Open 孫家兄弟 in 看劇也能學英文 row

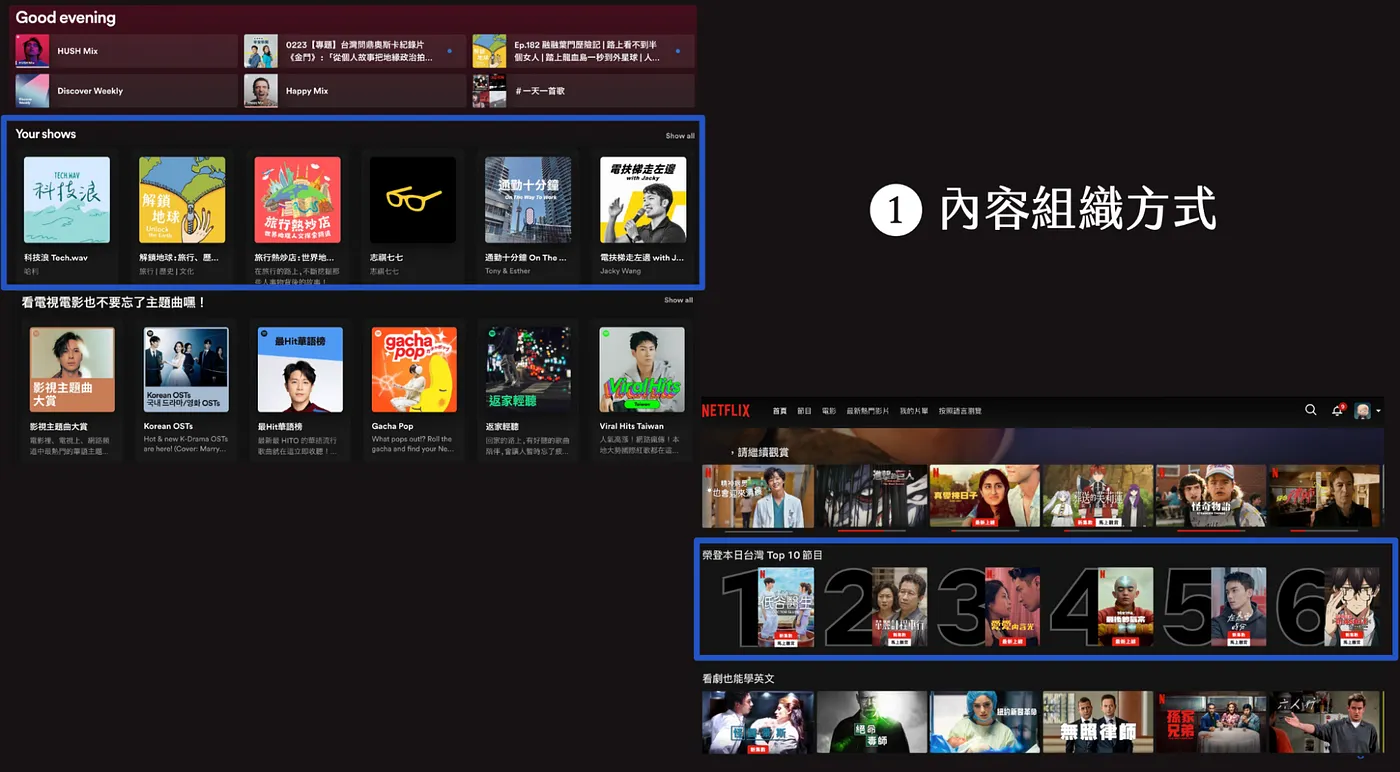(x=1211, y=722)
